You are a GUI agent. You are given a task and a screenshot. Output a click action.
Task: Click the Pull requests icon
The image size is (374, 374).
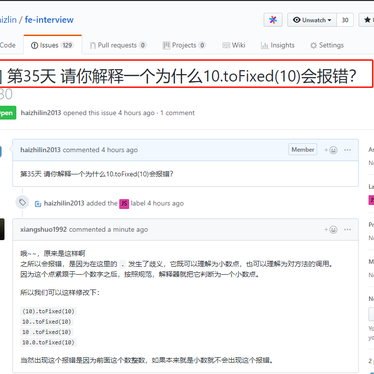click(x=93, y=45)
